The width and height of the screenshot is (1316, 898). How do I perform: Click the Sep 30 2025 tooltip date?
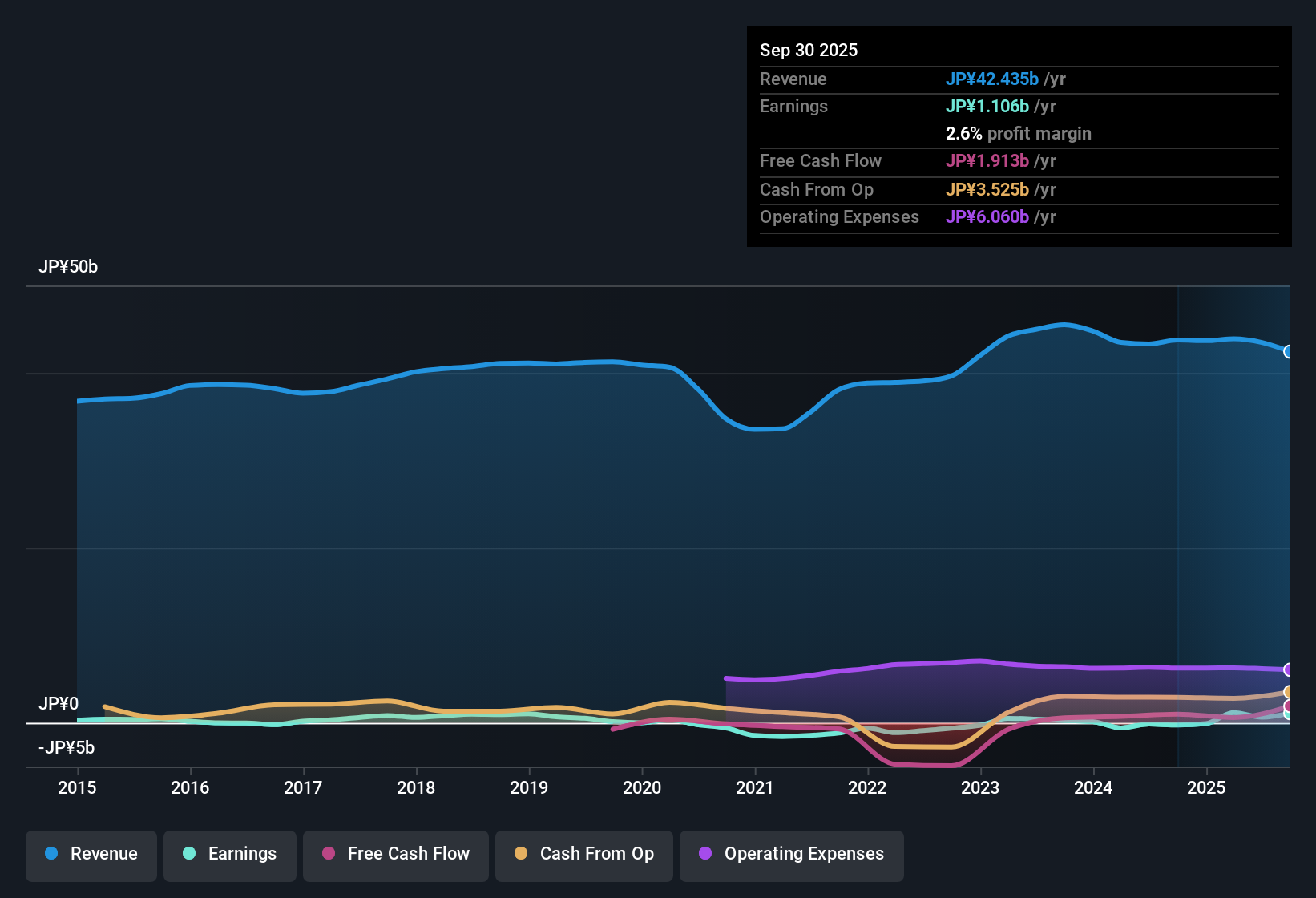(x=809, y=51)
